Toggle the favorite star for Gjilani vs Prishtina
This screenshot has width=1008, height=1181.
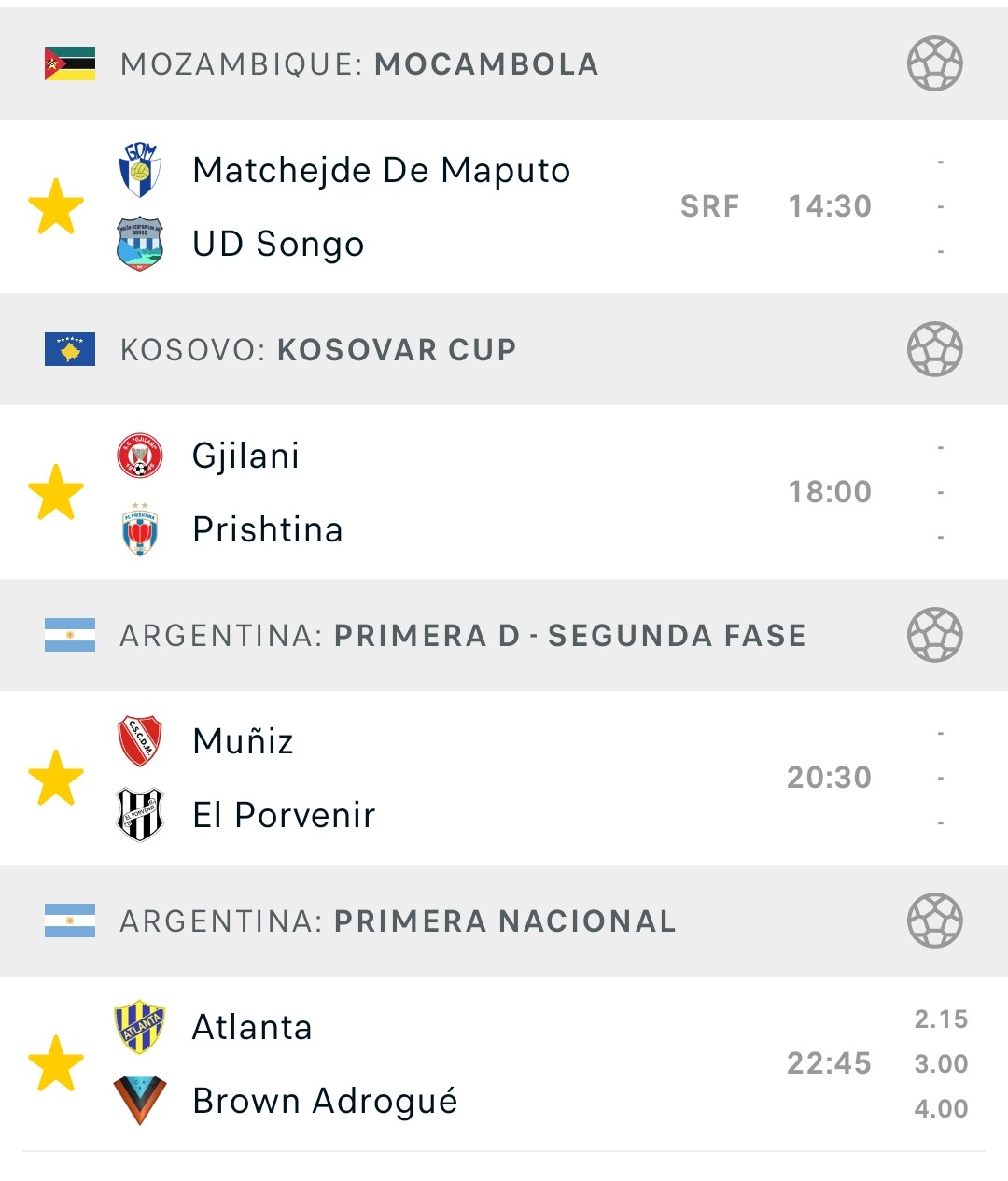[56, 492]
